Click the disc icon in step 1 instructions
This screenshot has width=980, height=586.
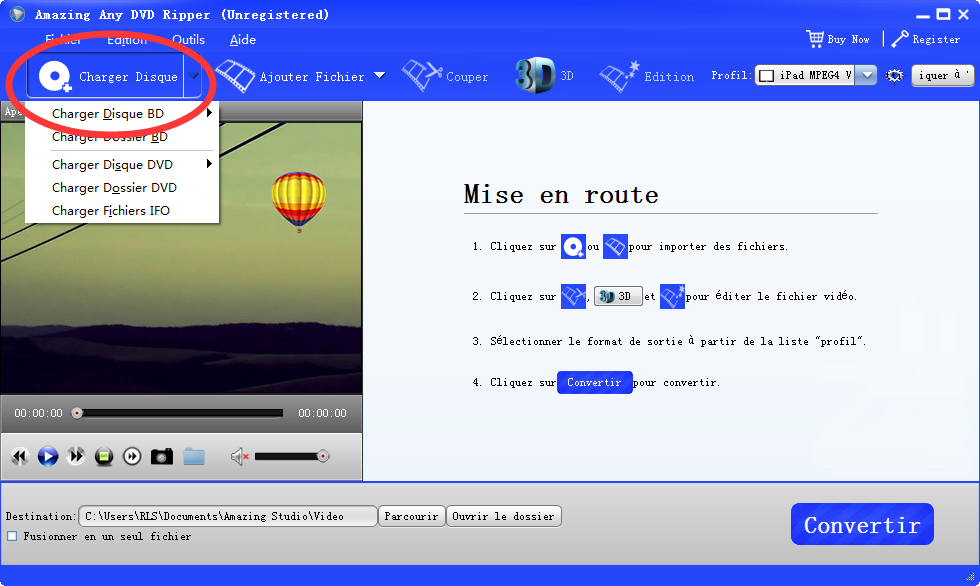(x=573, y=247)
